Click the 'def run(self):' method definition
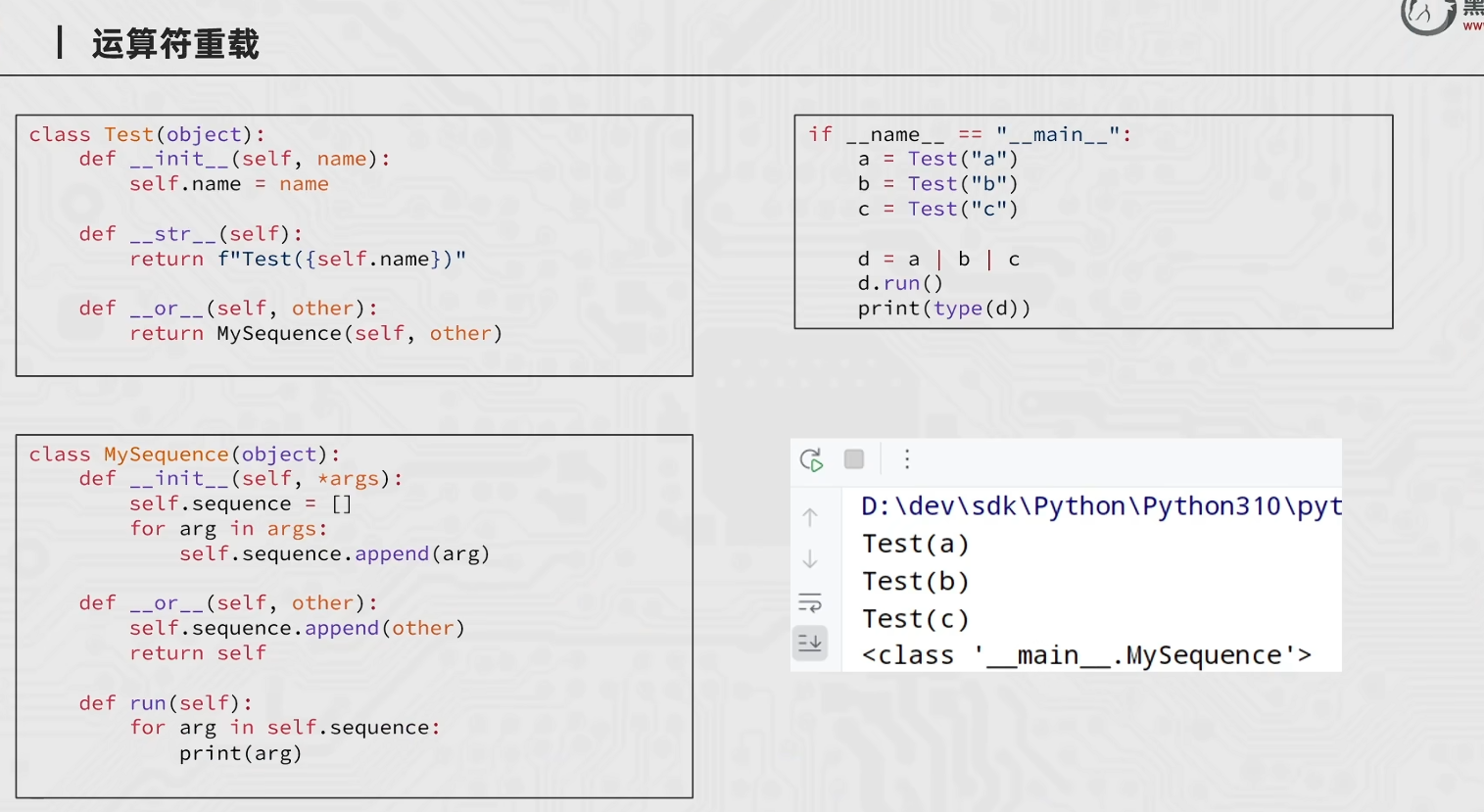 (166, 702)
